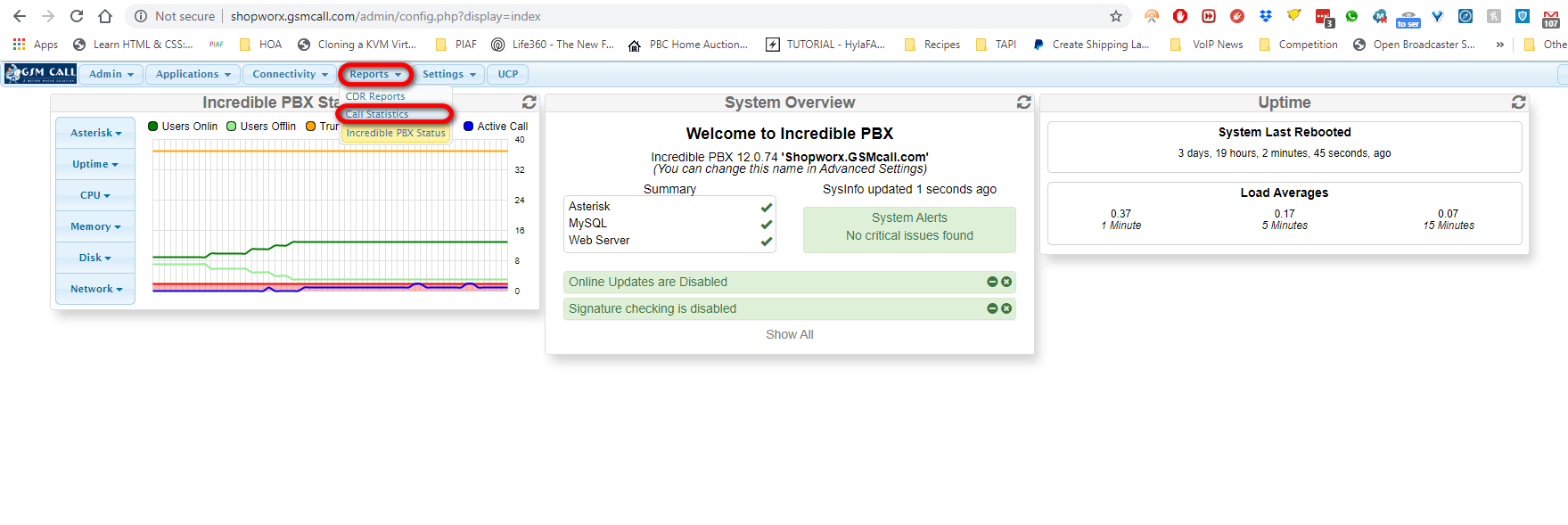Open the Life360 bookmark
This screenshot has width=1568, height=525.
(553, 45)
